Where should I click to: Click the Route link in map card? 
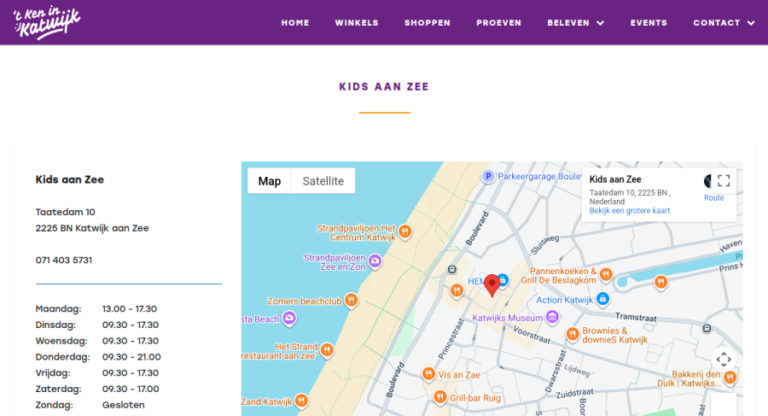coord(714,198)
